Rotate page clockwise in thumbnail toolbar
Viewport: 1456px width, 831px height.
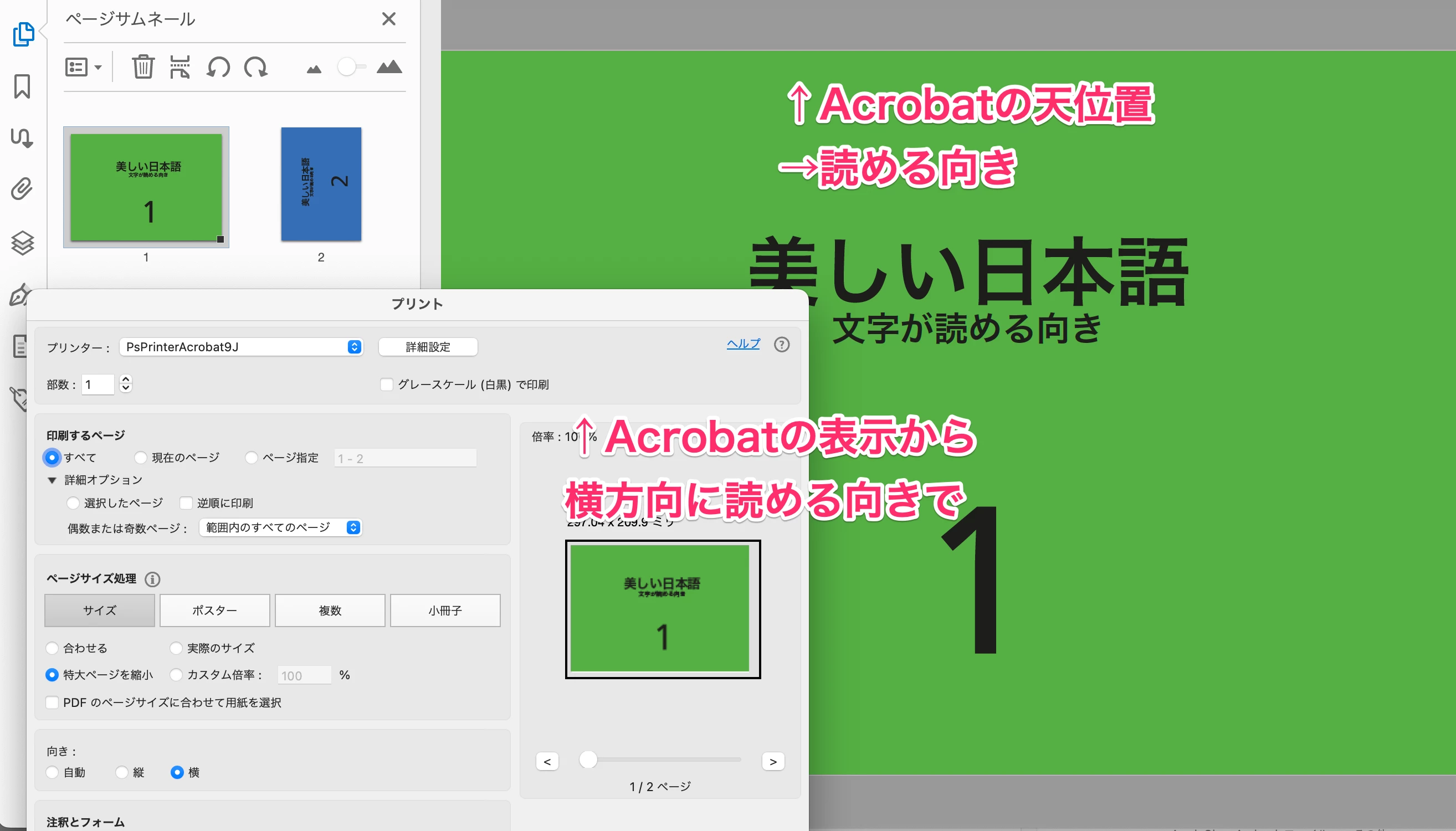pyautogui.click(x=256, y=68)
